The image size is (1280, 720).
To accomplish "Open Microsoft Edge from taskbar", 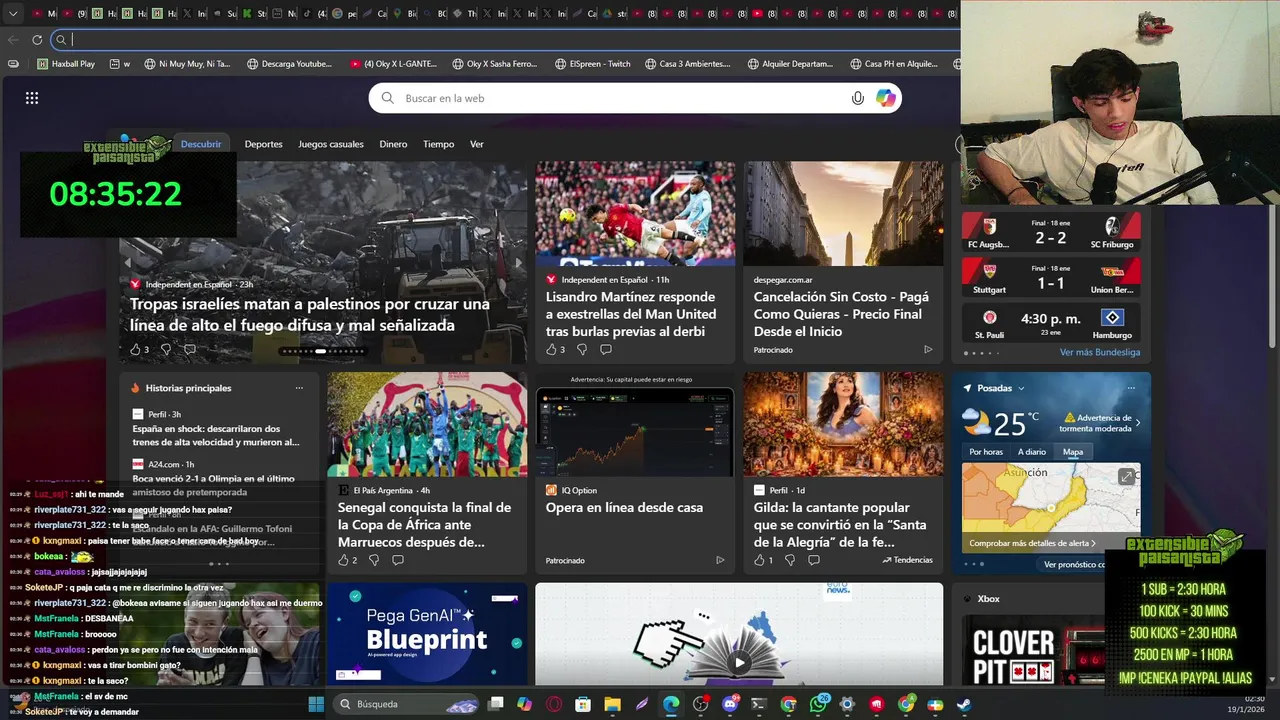I will pos(671,704).
